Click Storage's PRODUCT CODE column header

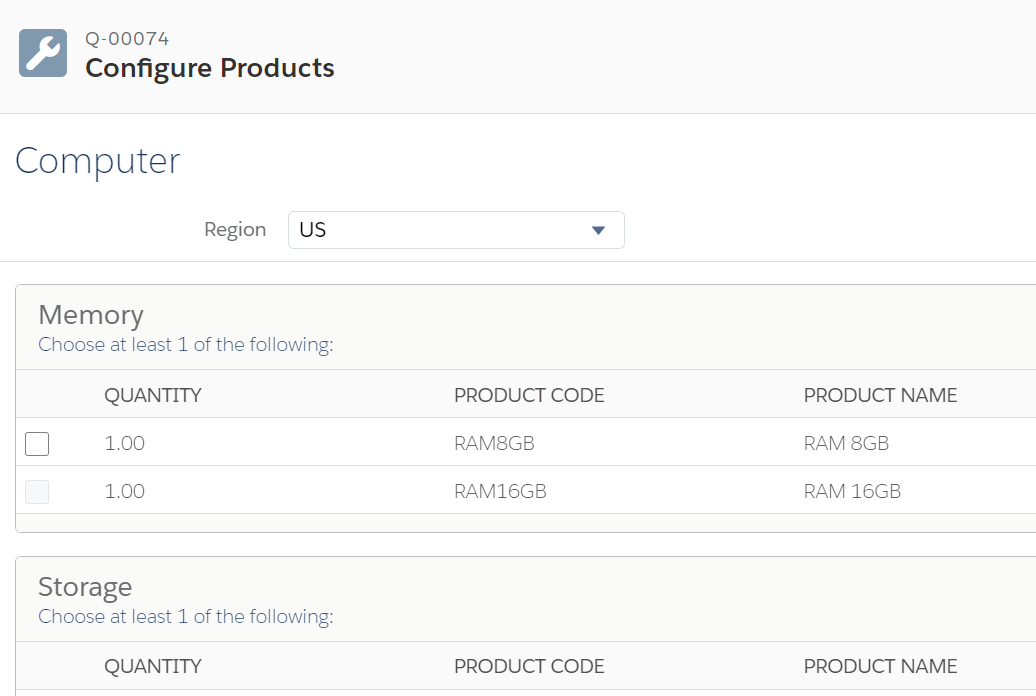click(x=529, y=666)
